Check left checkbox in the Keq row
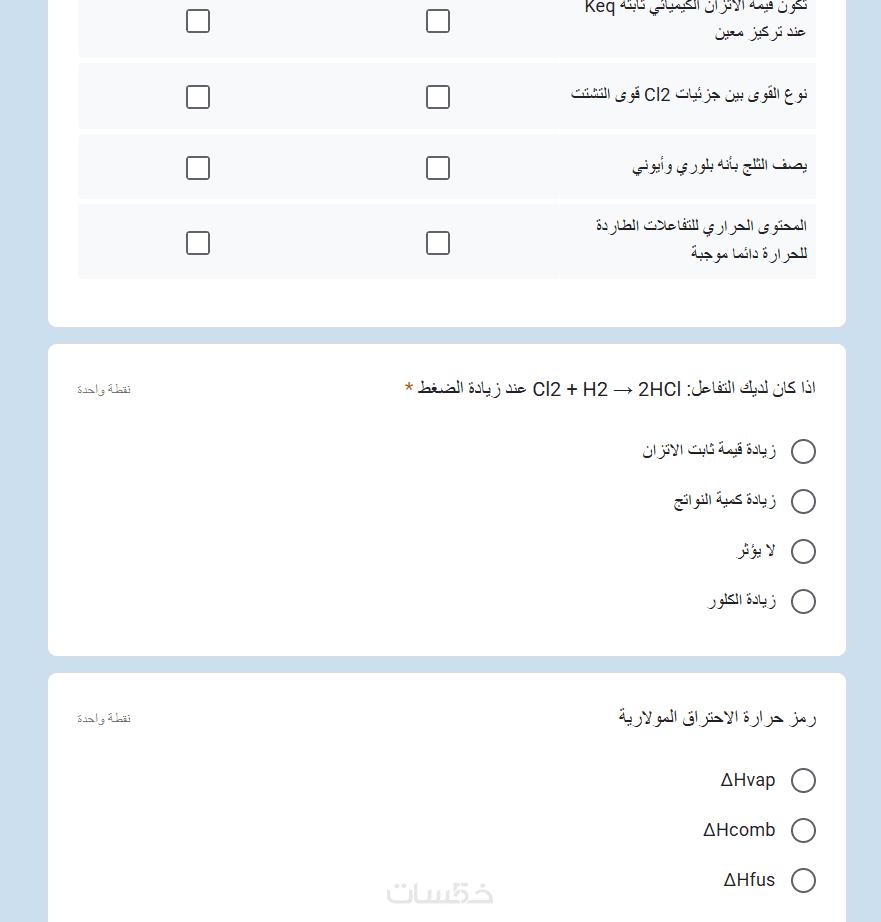The width and height of the screenshot is (881, 922). pyautogui.click(x=198, y=21)
